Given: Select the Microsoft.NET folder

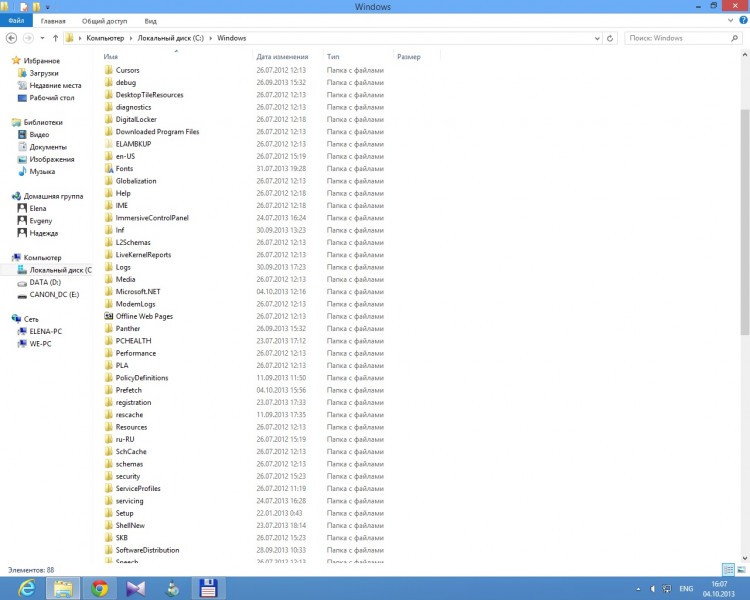Looking at the screenshot, I should click(x=138, y=291).
